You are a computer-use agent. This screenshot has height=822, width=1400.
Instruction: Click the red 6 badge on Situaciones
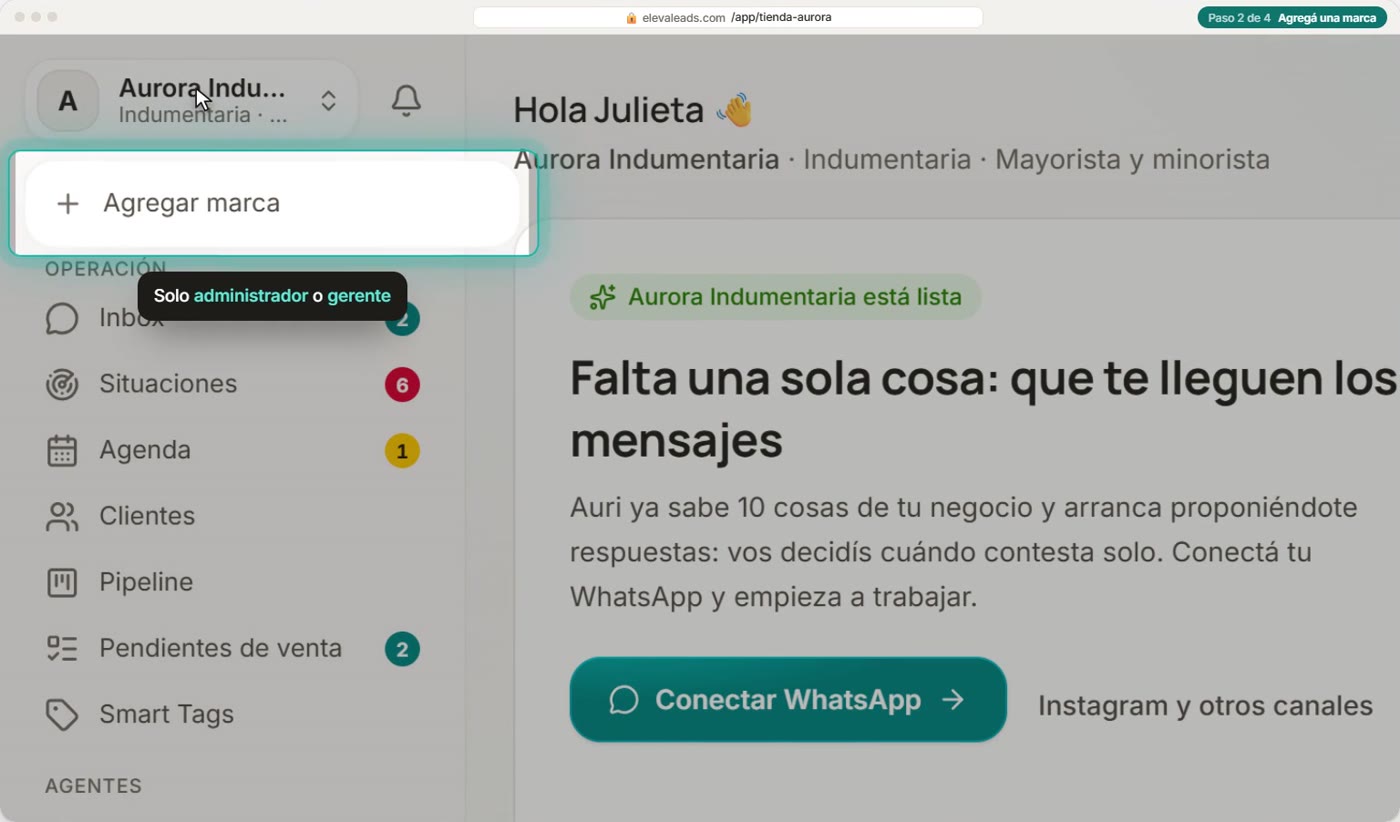pos(402,384)
